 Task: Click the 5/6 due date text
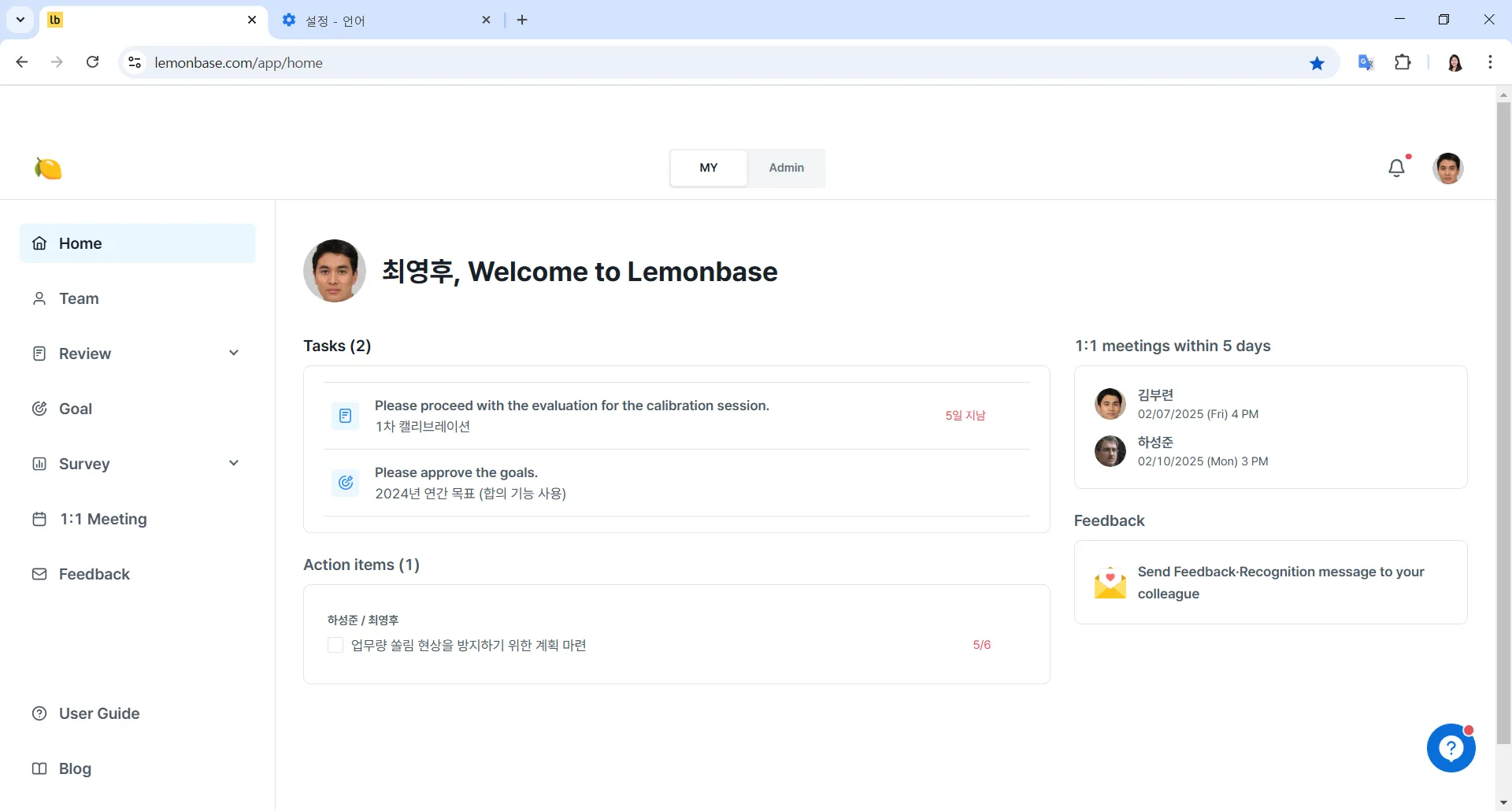tap(982, 645)
